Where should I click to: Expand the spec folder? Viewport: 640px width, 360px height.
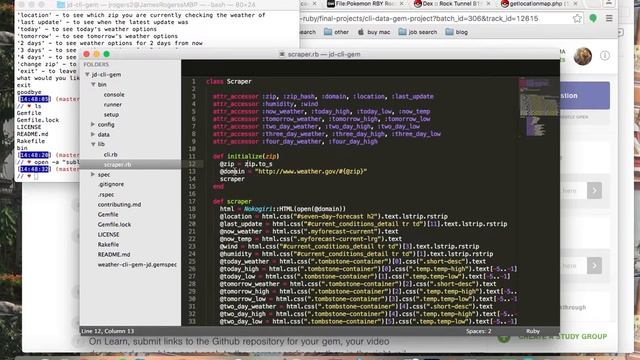click(x=93, y=174)
